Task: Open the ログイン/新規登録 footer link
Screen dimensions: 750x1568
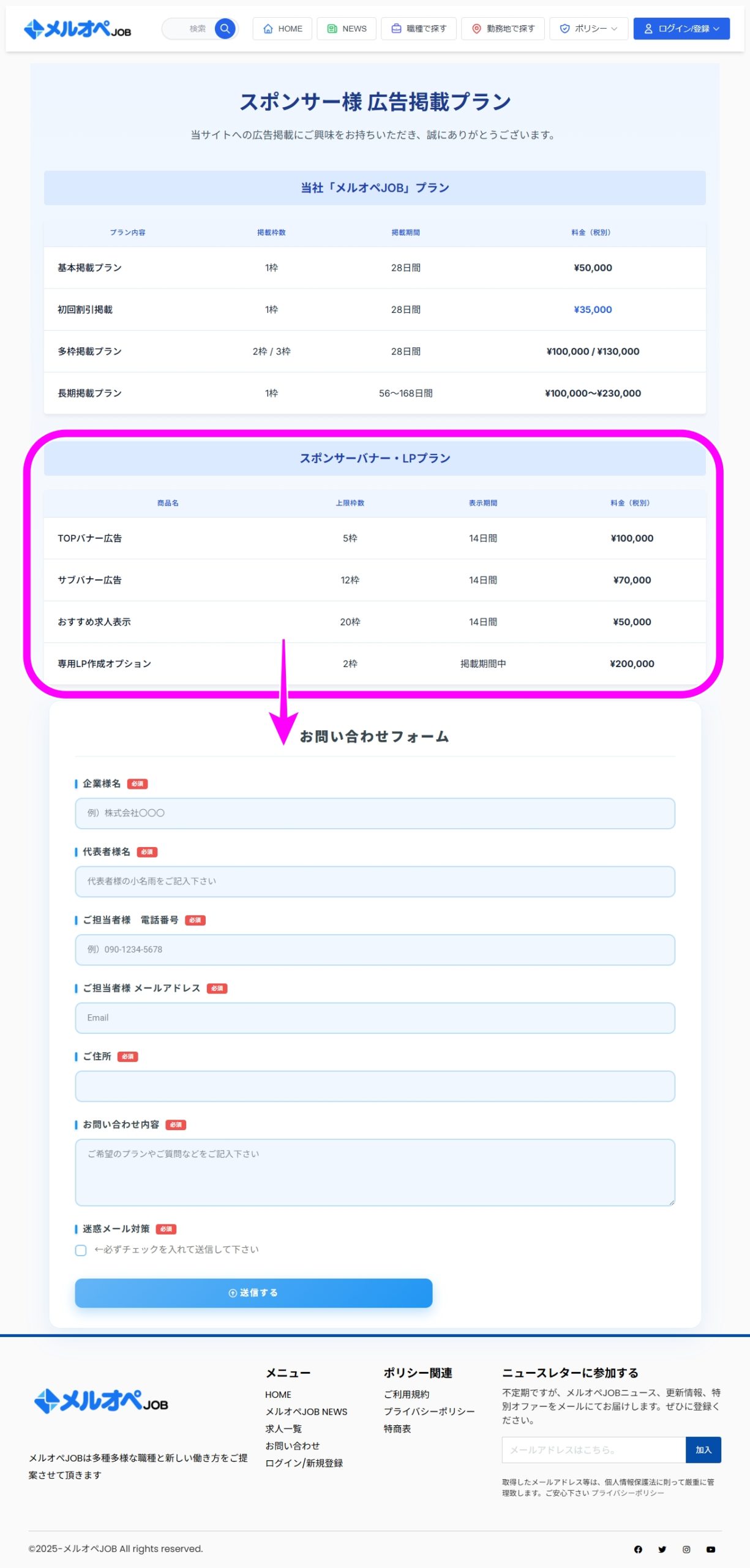Action: click(x=304, y=1463)
